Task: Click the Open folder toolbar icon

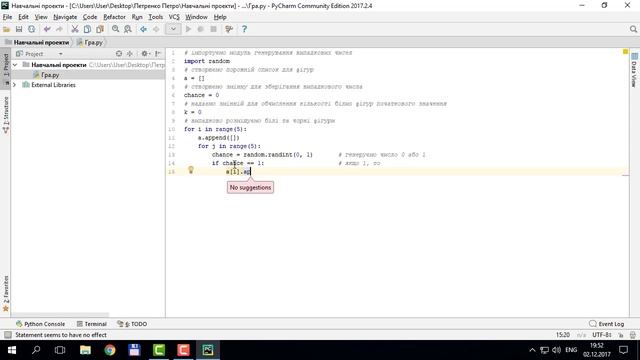Action: 7,29
